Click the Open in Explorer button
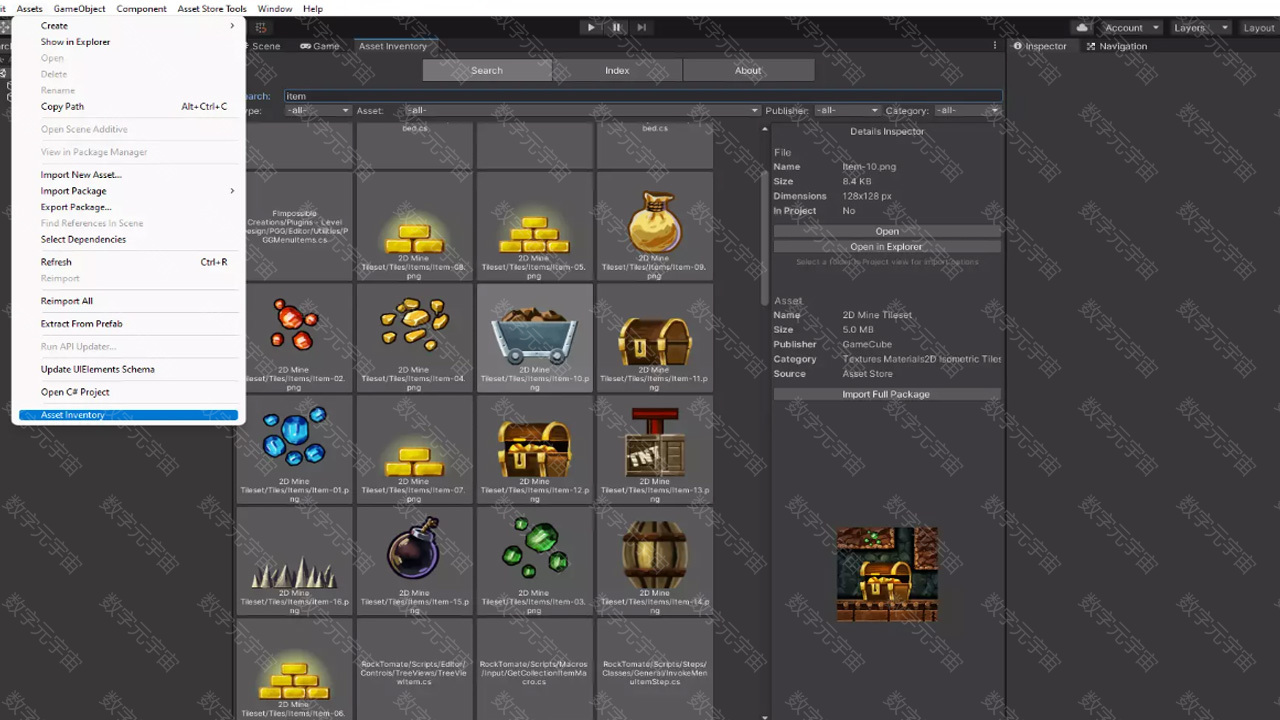 tap(887, 247)
